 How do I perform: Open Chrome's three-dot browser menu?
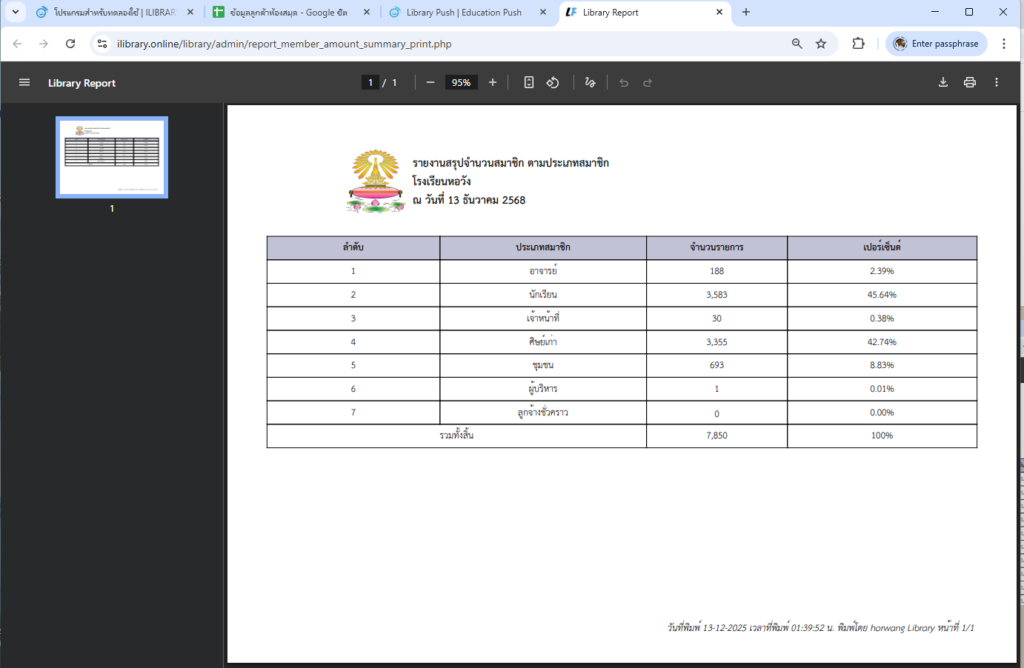(x=1005, y=44)
